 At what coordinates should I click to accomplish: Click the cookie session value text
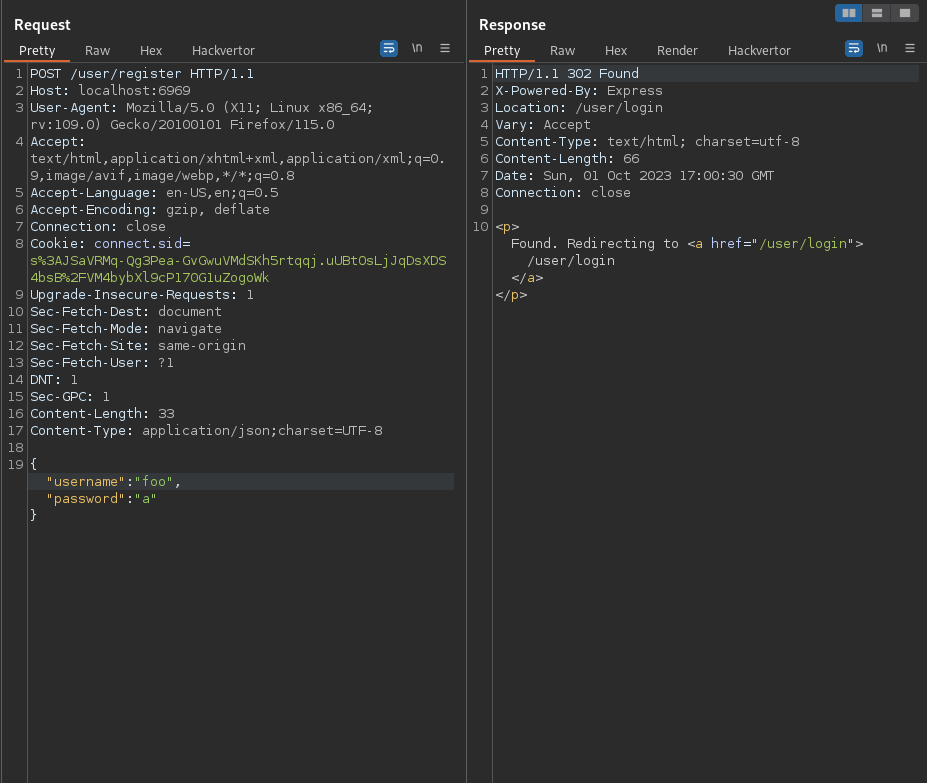point(238,269)
